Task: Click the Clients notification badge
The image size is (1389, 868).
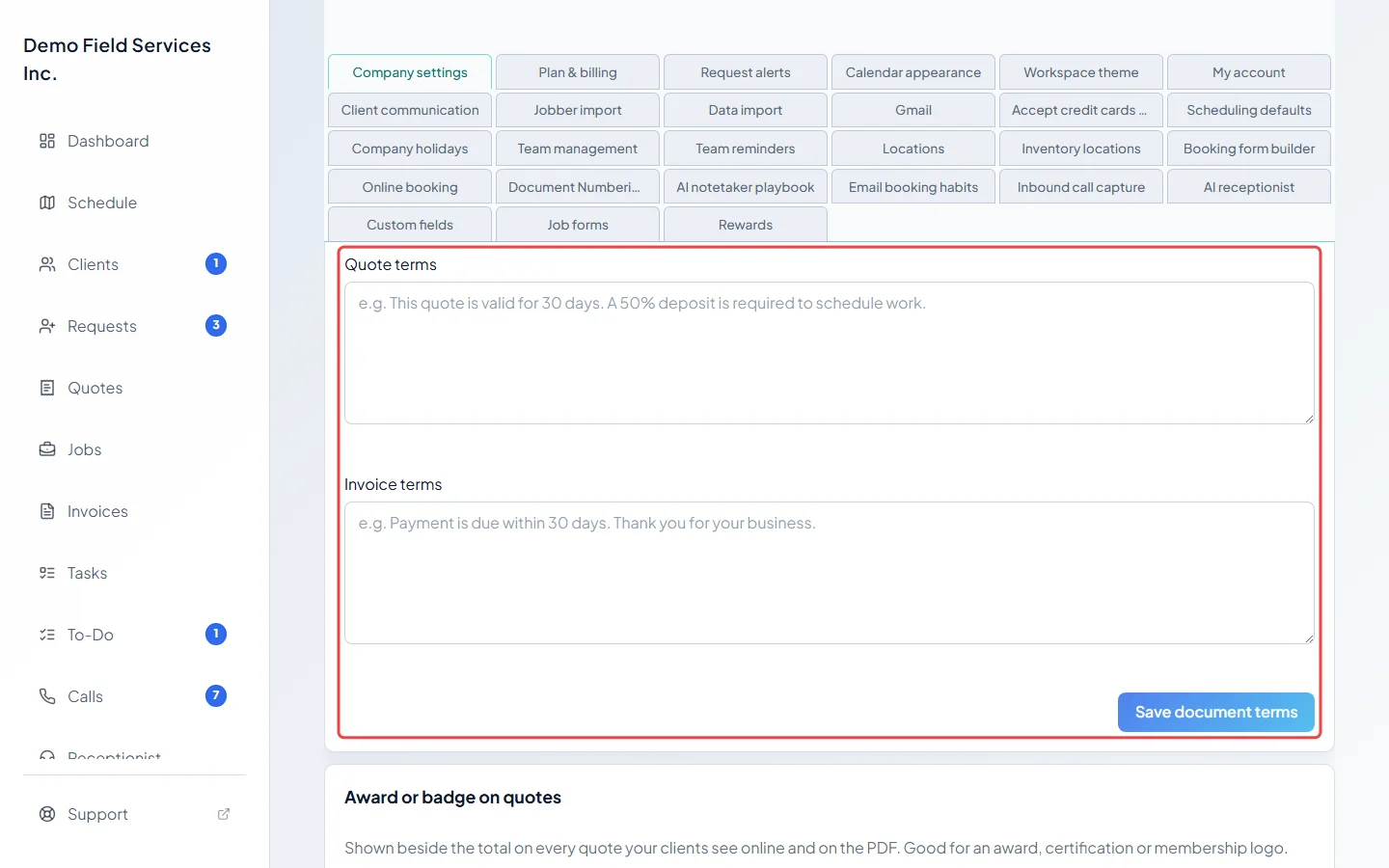Action: (216, 263)
